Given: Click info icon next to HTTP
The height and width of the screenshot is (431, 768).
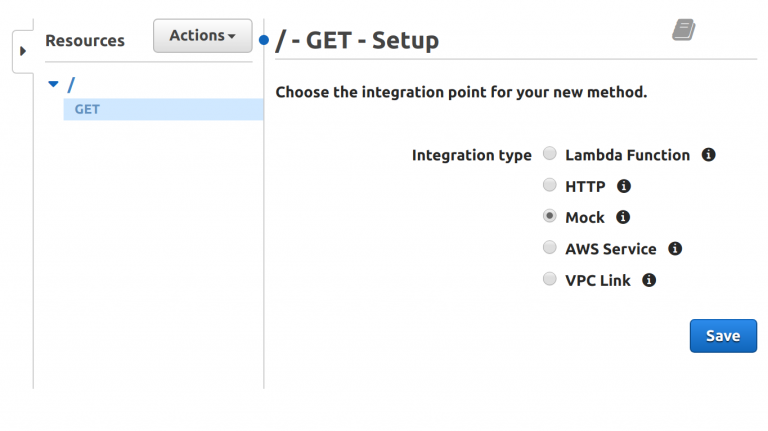Looking at the screenshot, I should [624, 186].
